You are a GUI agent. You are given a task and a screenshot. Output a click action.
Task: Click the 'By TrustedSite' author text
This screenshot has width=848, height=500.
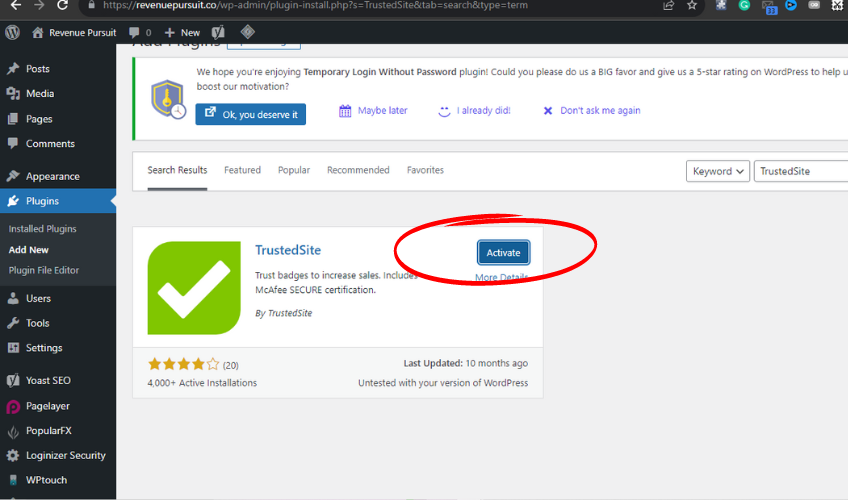(x=283, y=313)
